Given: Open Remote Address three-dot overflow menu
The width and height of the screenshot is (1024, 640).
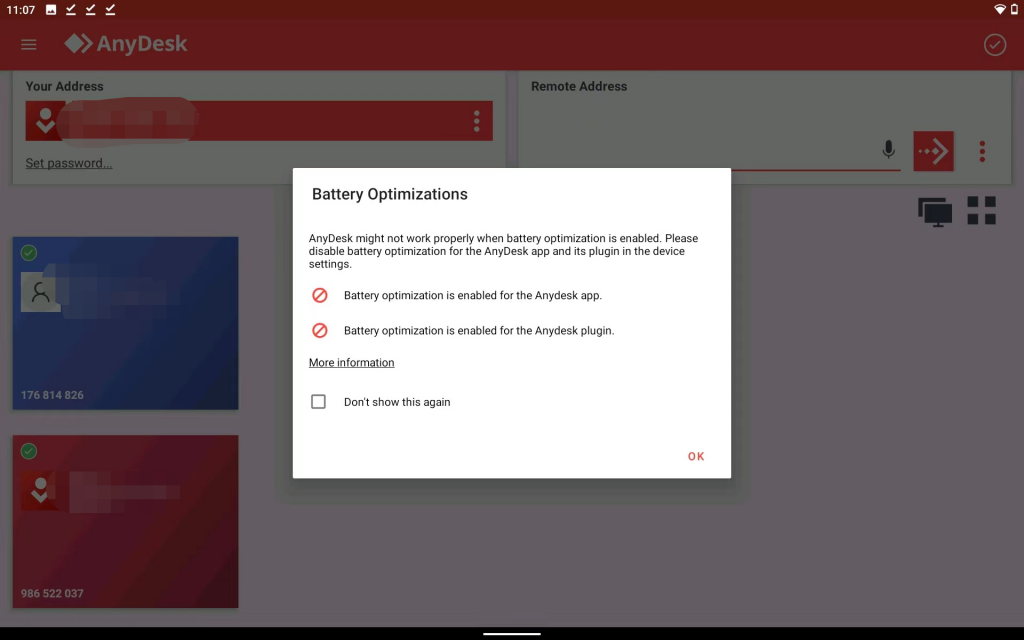Looking at the screenshot, I should (x=982, y=152).
